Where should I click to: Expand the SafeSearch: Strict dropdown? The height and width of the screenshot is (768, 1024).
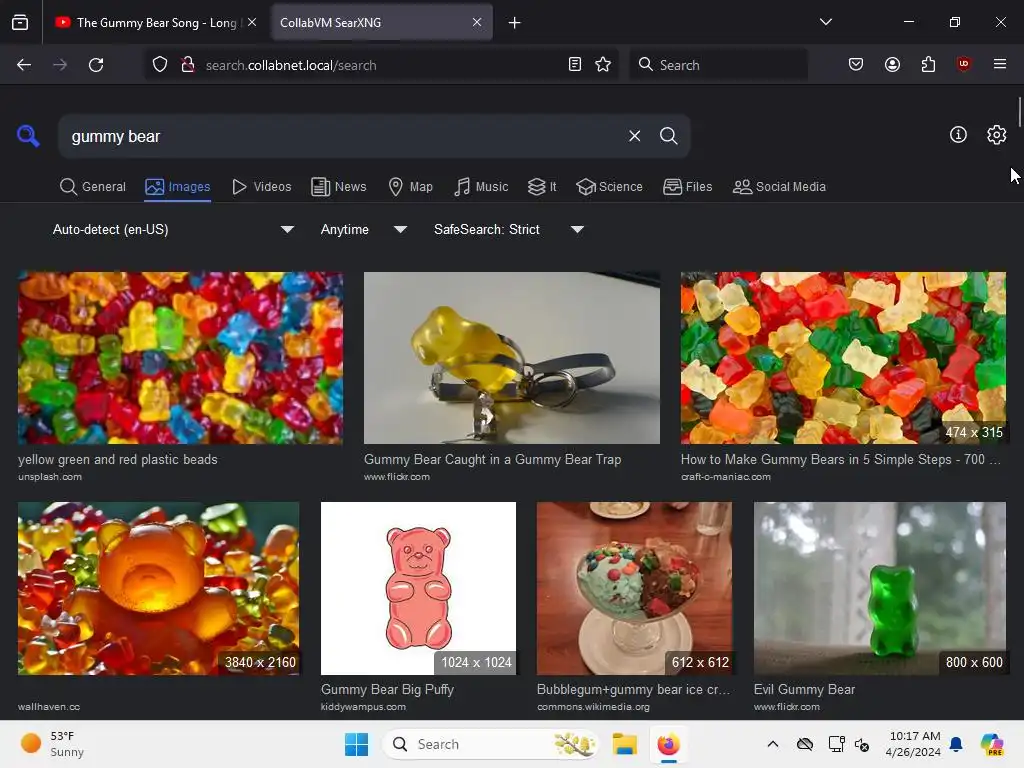pos(508,229)
